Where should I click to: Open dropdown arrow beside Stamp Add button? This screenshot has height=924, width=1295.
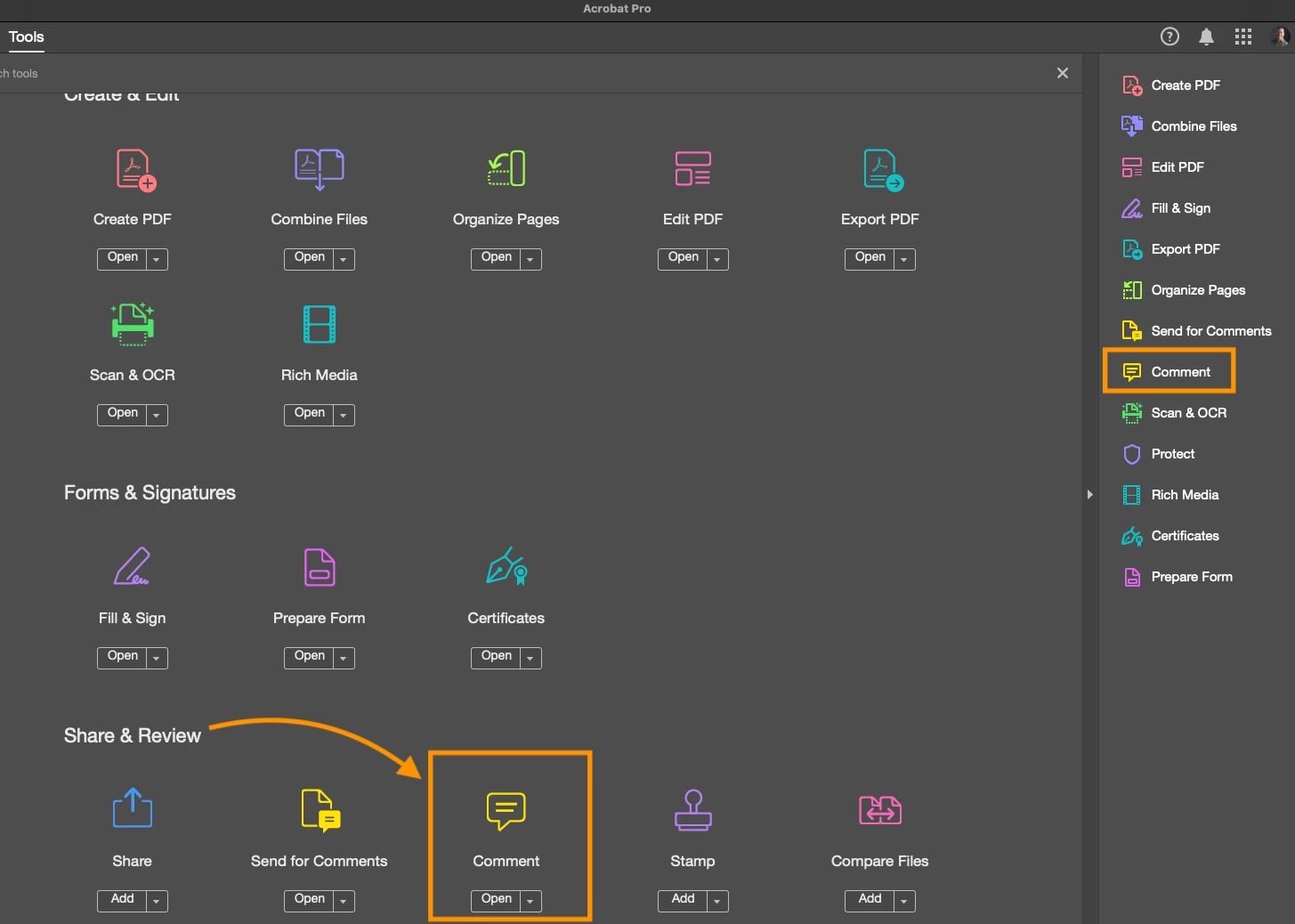point(717,901)
